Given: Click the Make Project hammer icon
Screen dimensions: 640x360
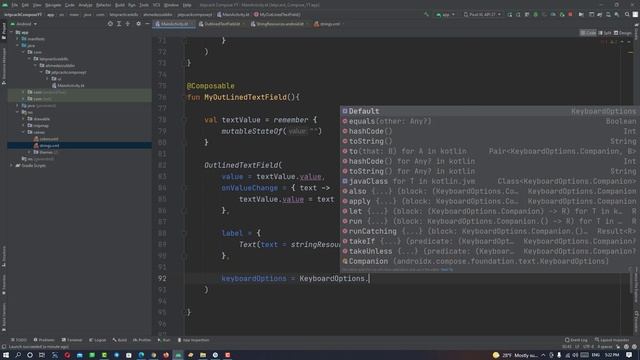Looking at the screenshot, I should [x=427, y=14].
